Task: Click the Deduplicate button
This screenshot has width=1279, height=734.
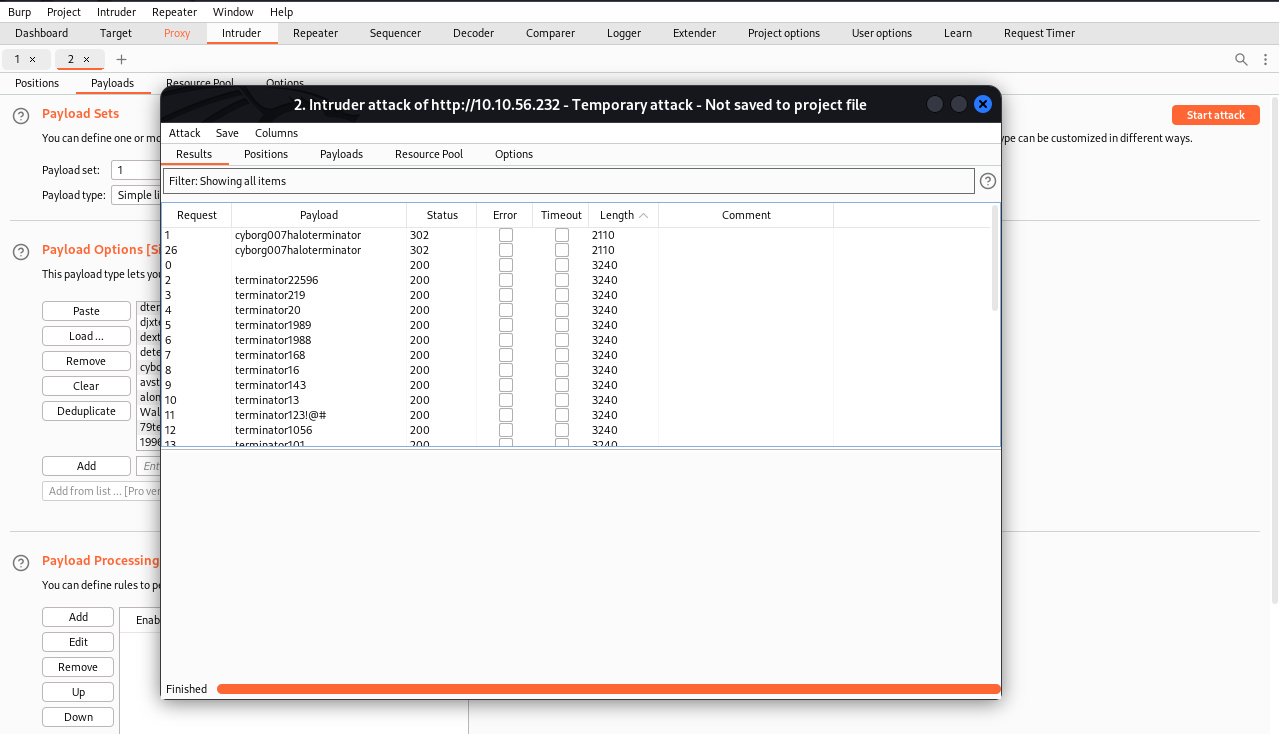Action: tap(86, 411)
